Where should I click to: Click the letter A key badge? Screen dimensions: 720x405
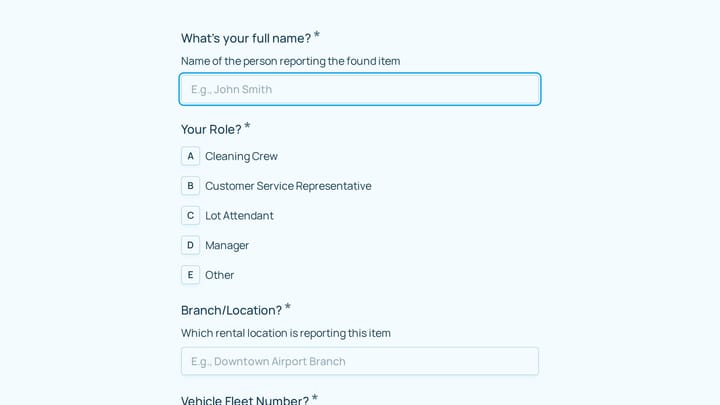click(190, 156)
